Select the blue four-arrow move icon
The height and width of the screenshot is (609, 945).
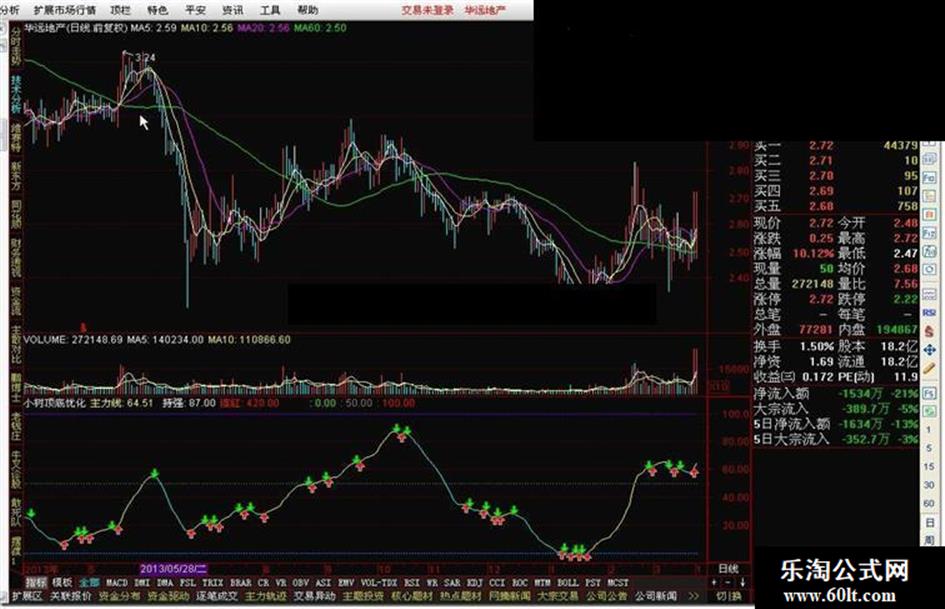[x=929, y=350]
